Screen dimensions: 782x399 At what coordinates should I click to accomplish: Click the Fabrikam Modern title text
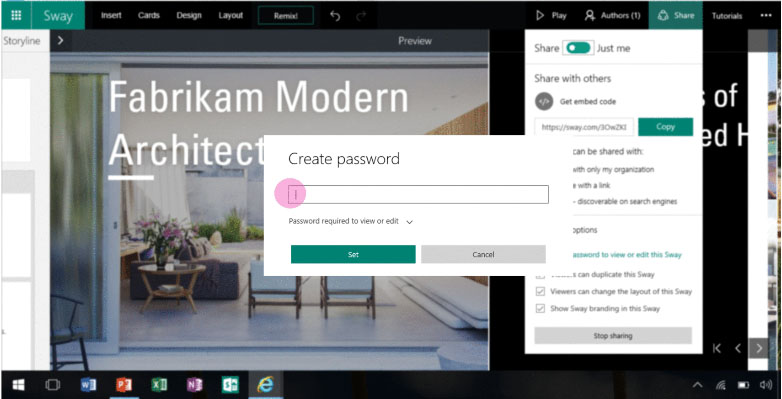258,97
